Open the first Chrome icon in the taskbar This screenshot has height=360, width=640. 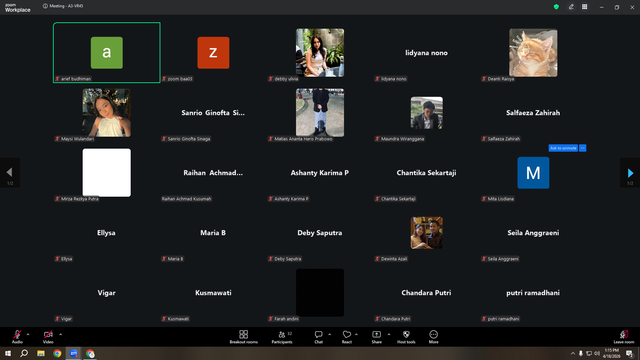pyautogui.click(x=57, y=353)
